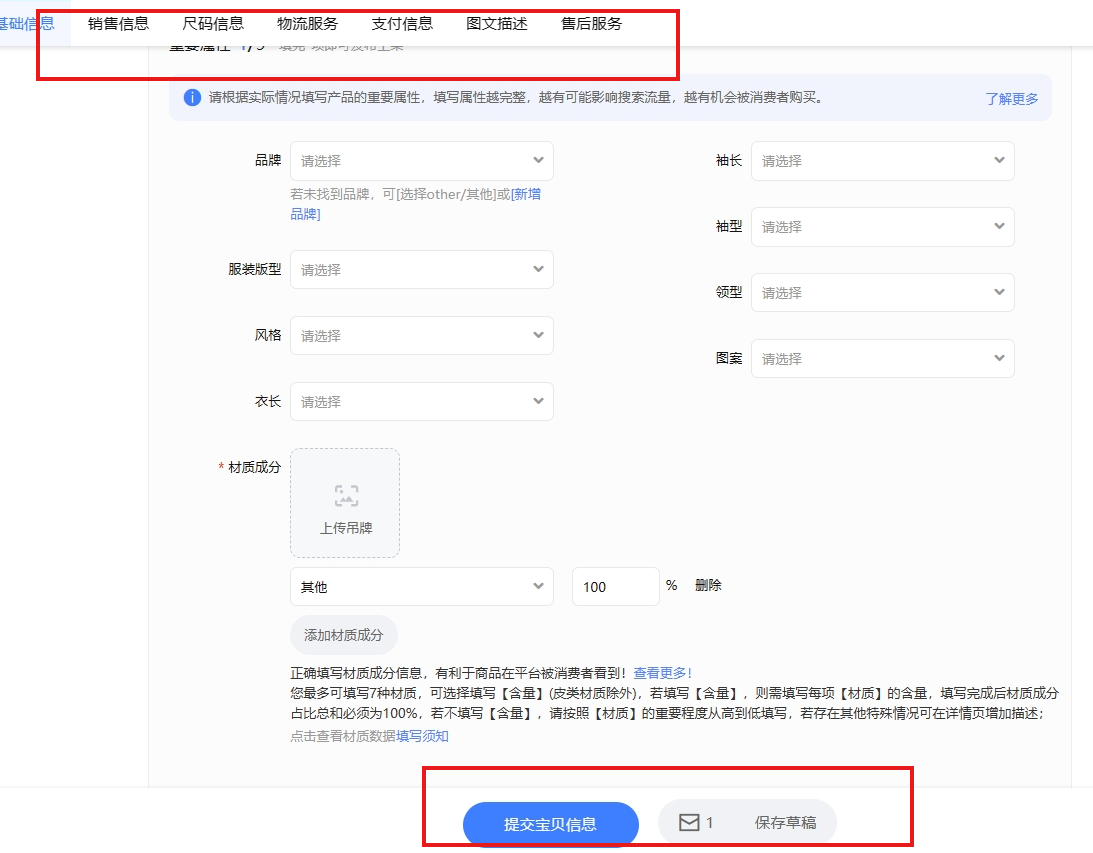Expand the 衣长 garment length dropdown
Viewport: 1093px width, 853px height.
(421, 402)
